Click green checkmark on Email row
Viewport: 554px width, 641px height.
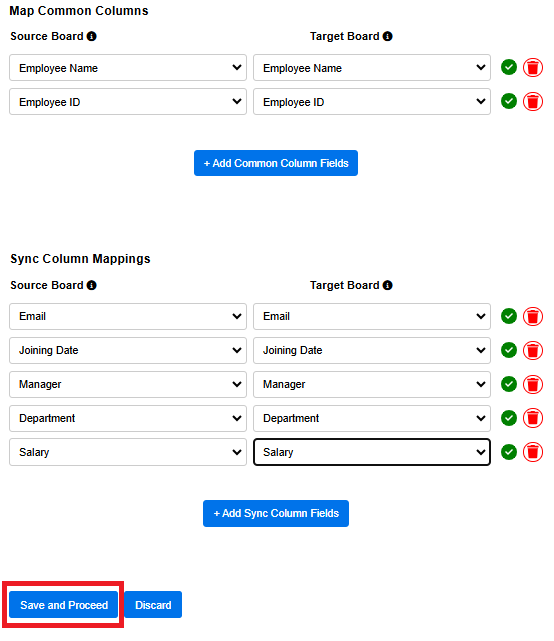[509, 316]
